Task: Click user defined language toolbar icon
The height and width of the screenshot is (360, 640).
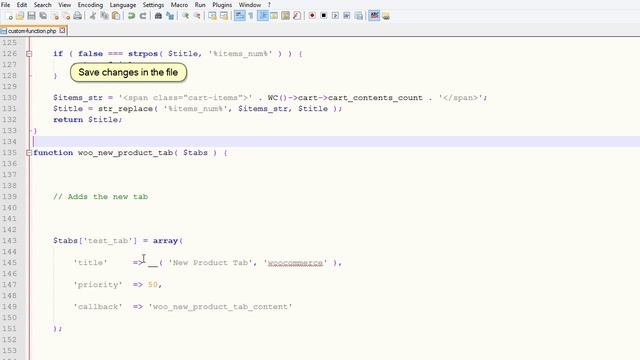Action: coord(274,16)
